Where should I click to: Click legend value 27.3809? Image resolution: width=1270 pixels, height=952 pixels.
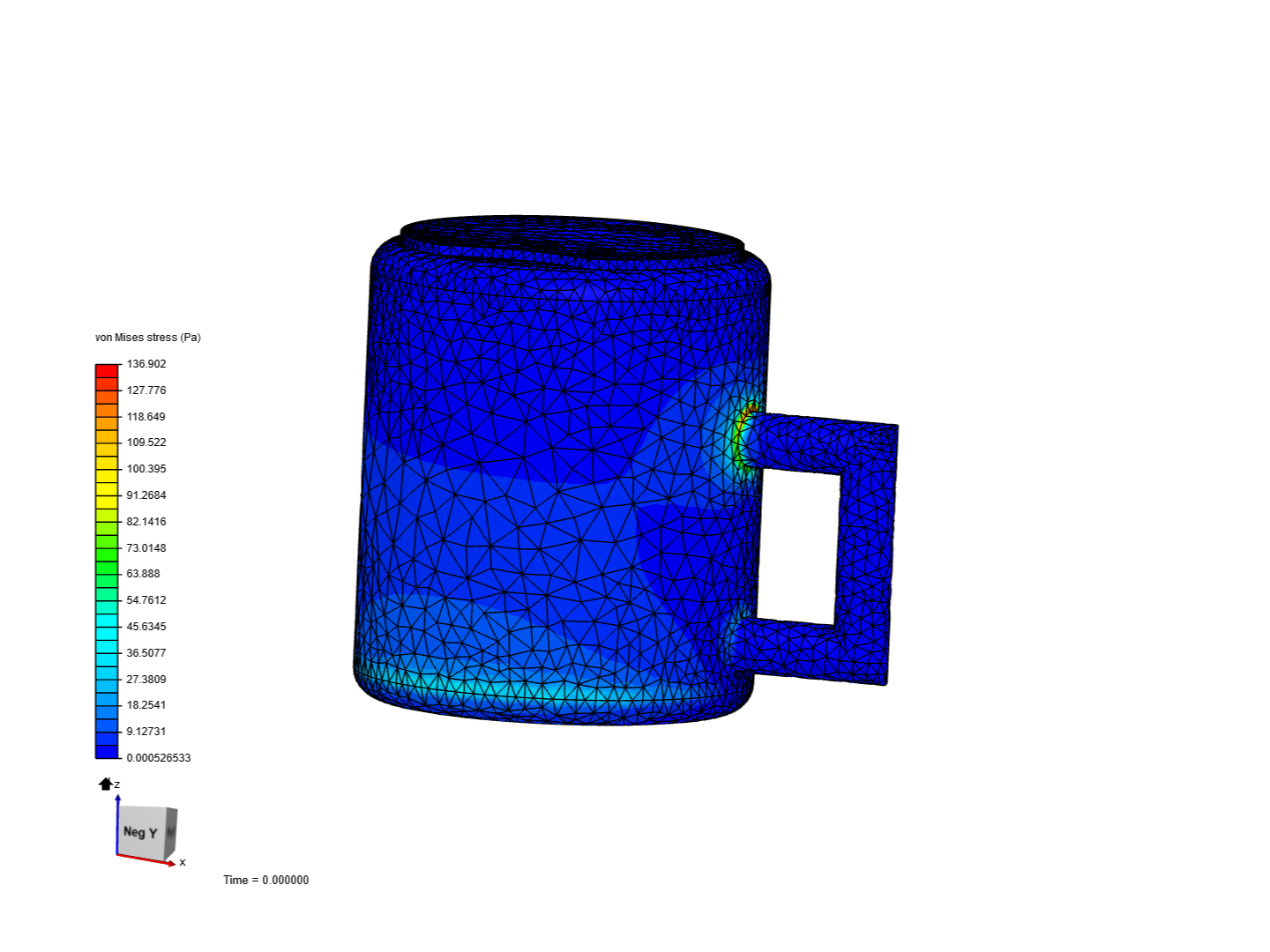146,680
